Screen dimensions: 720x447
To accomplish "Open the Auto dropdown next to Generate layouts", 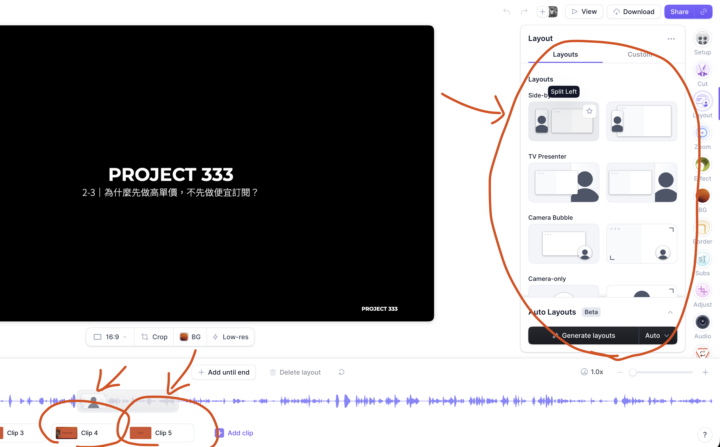I will click(658, 335).
